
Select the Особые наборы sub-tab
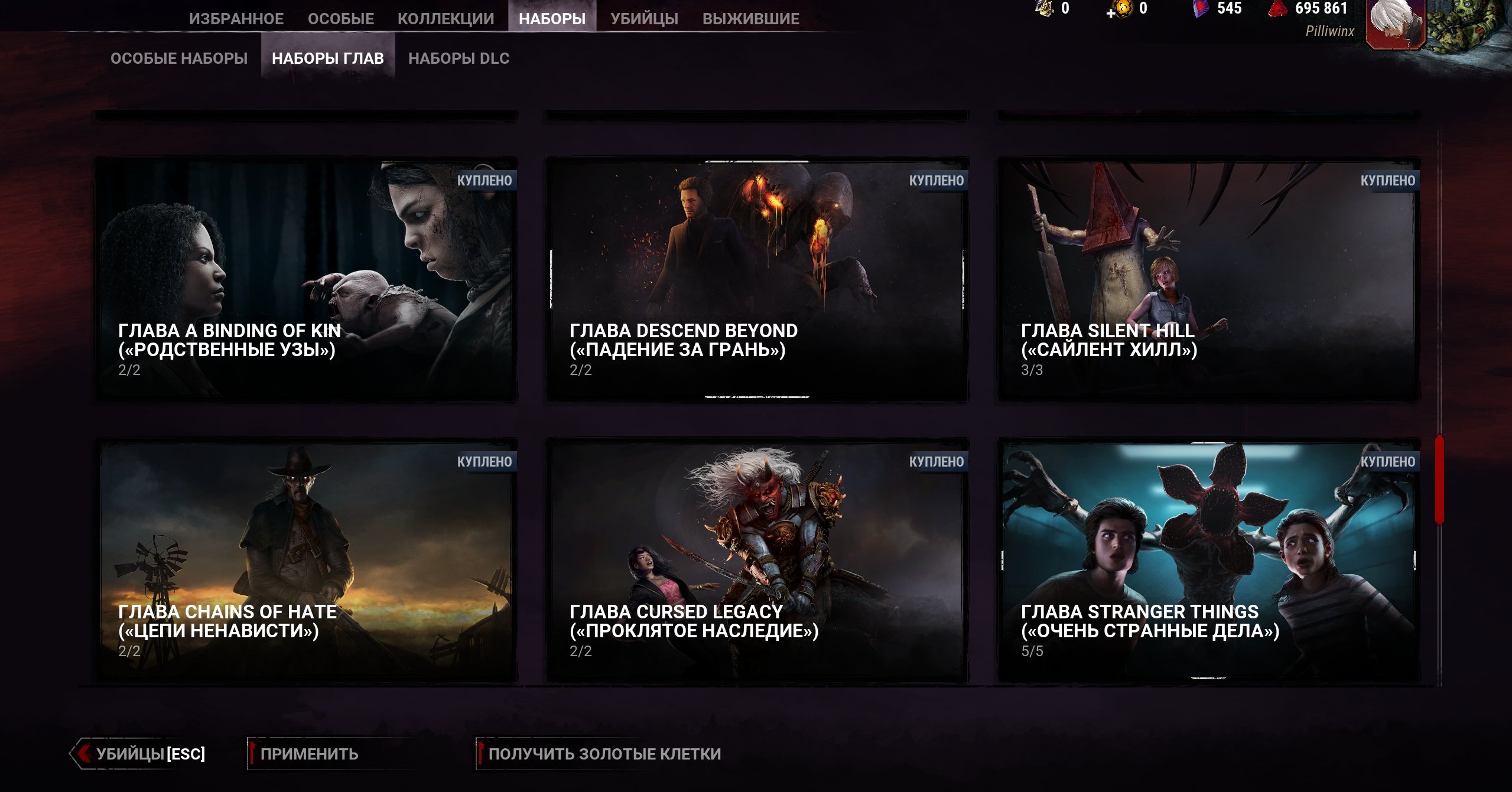click(179, 58)
